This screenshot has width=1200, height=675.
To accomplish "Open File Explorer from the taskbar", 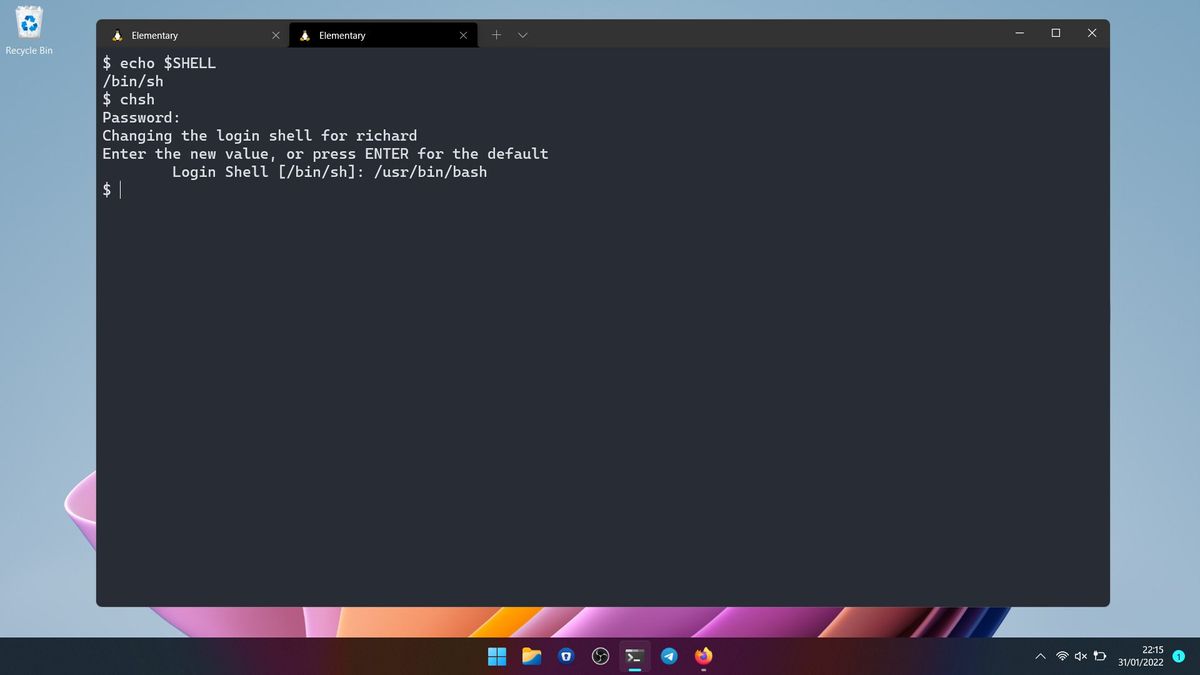I will pyautogui.click(x=531, y=656).
